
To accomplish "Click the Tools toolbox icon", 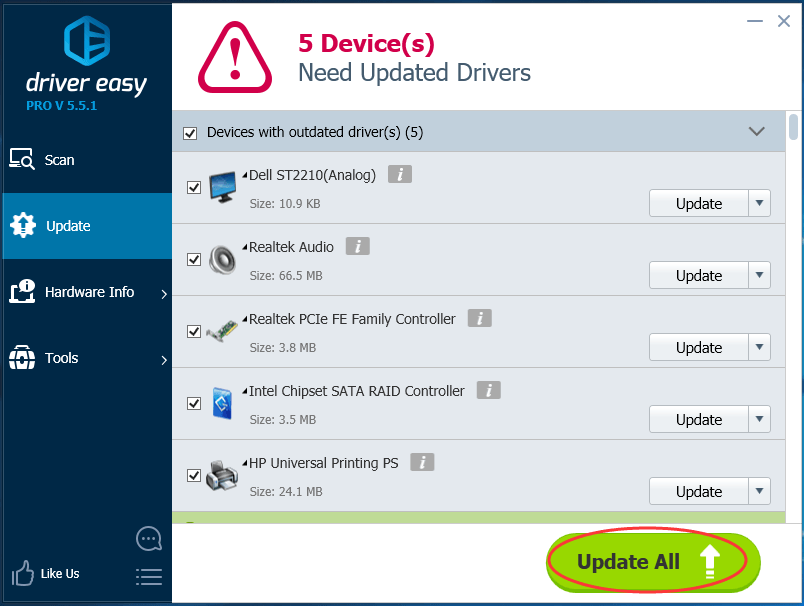I will point(22,357).
